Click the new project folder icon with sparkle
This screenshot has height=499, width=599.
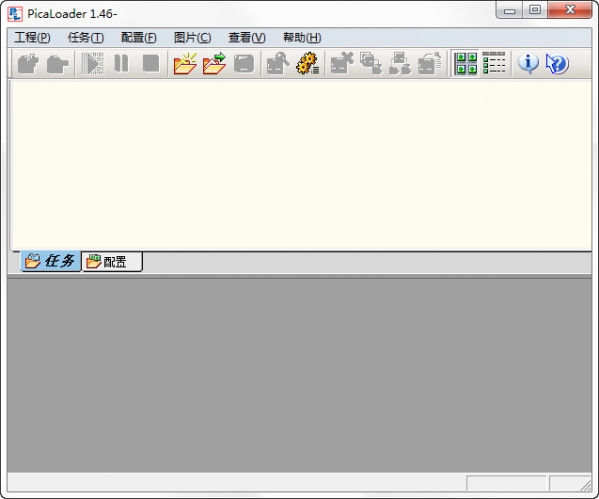[x=185, y=63]
